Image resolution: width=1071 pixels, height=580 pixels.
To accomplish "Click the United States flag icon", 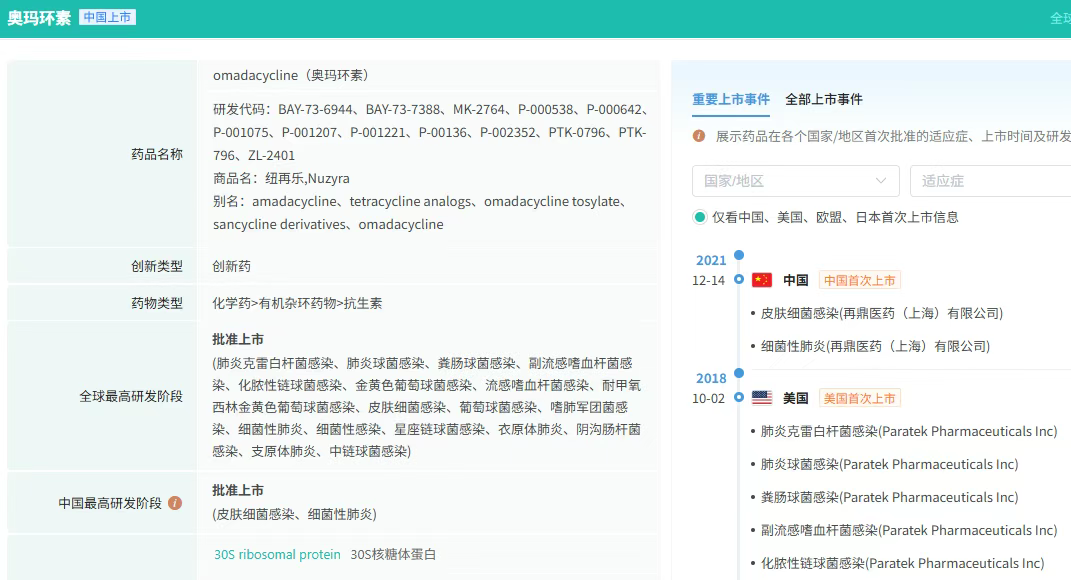I will [x=762, y=398].
